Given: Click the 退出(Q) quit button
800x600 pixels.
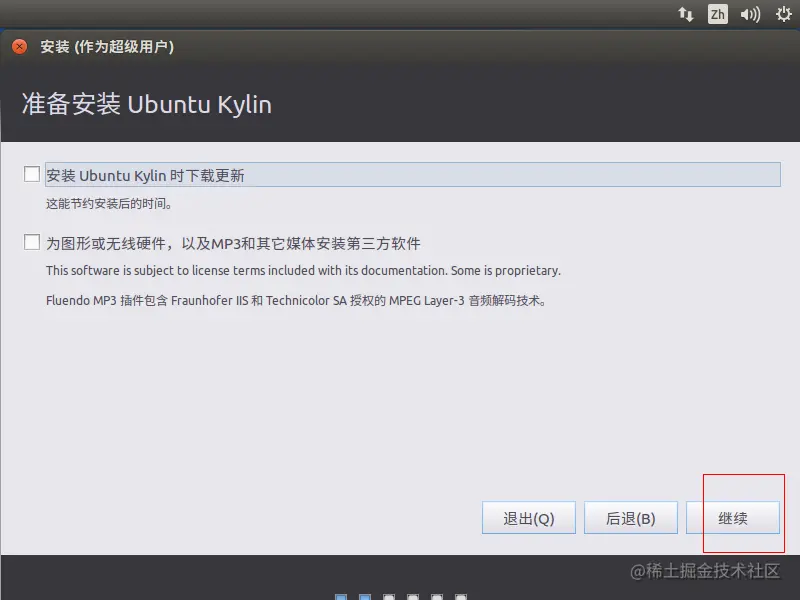Looking at the screenshot, I should point(529,518).
